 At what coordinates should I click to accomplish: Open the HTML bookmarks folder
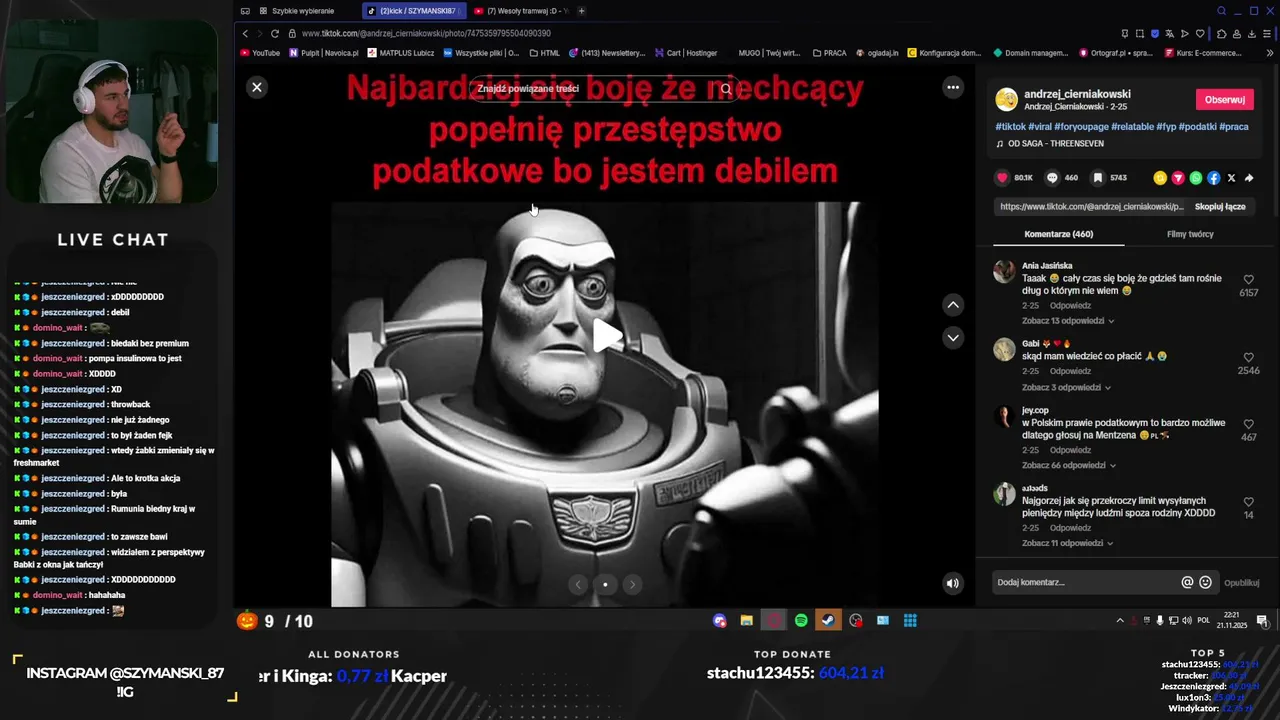[544, 53]
